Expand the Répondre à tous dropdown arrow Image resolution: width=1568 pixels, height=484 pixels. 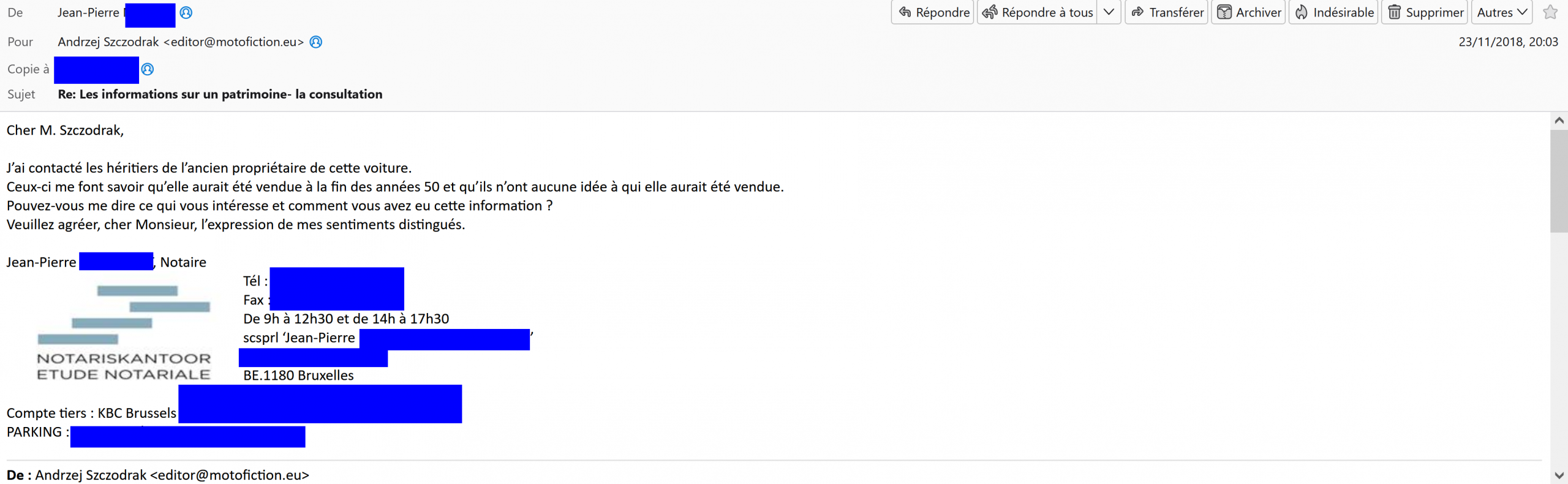pyautogui.click(x=1109, y=12)
